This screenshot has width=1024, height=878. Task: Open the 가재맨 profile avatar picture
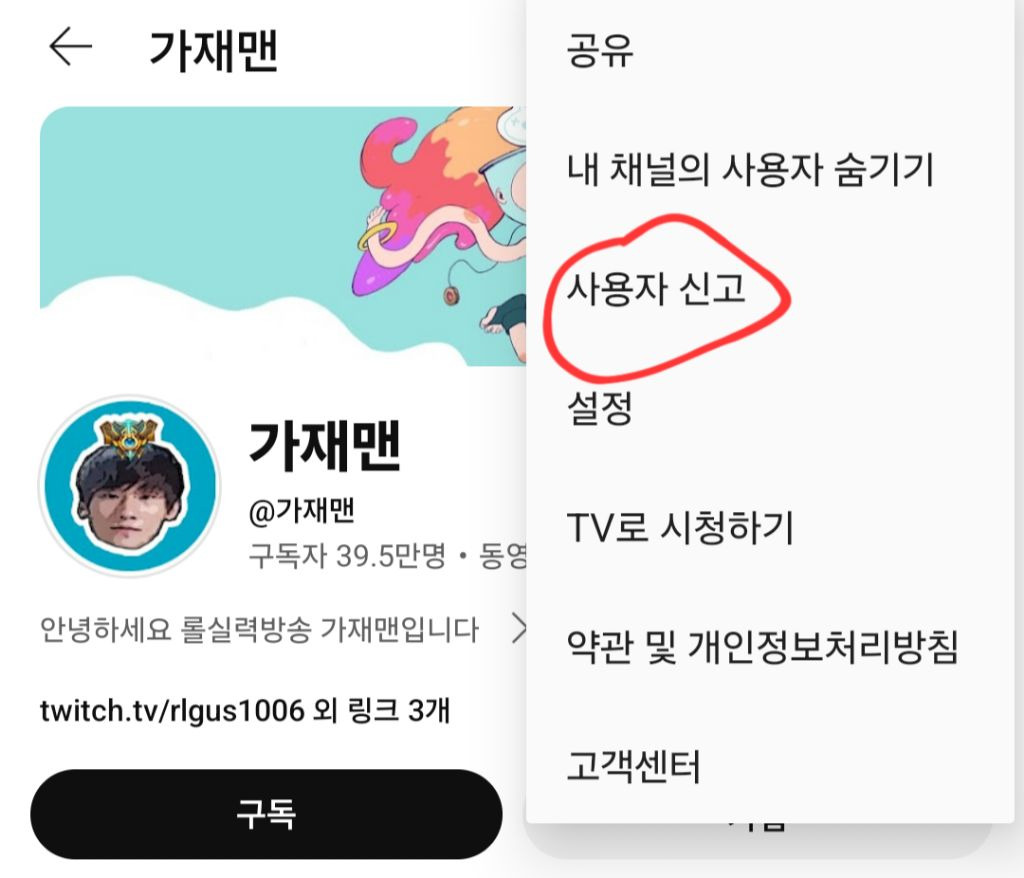tap(130, 485)
